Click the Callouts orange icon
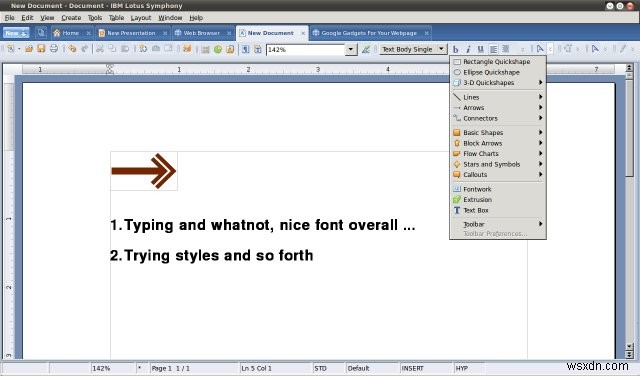Viewport: 640px width, 376px height. click(457, 175)
